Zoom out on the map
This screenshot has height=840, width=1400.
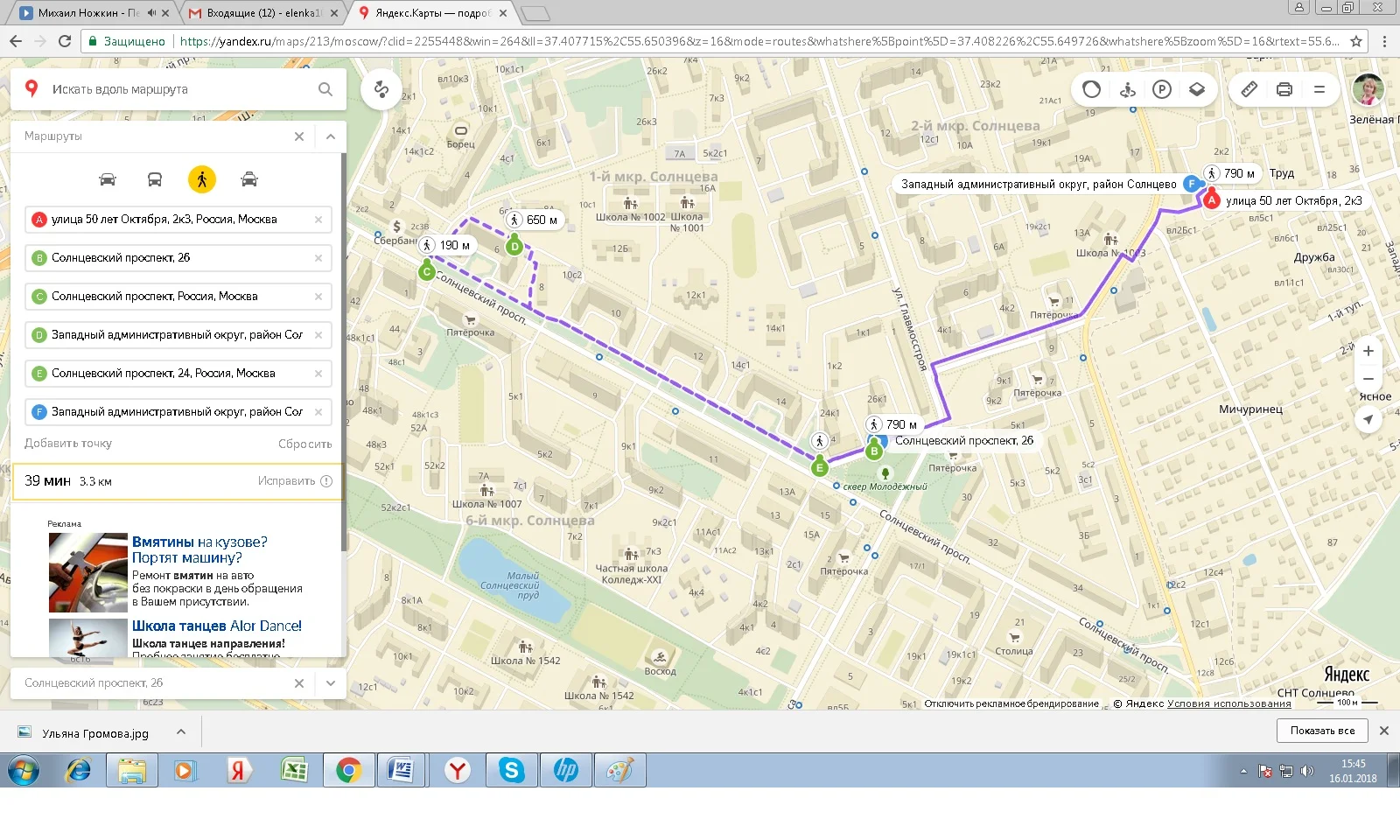[1368, 379]
